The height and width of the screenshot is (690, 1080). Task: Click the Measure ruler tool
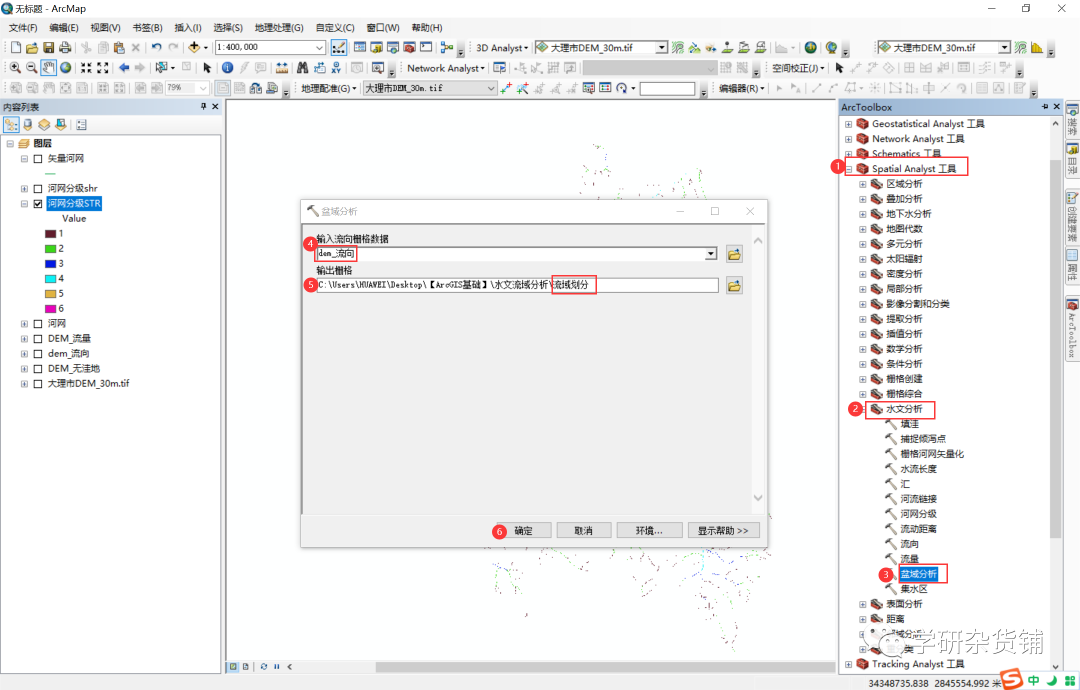[x=282, y=67]
